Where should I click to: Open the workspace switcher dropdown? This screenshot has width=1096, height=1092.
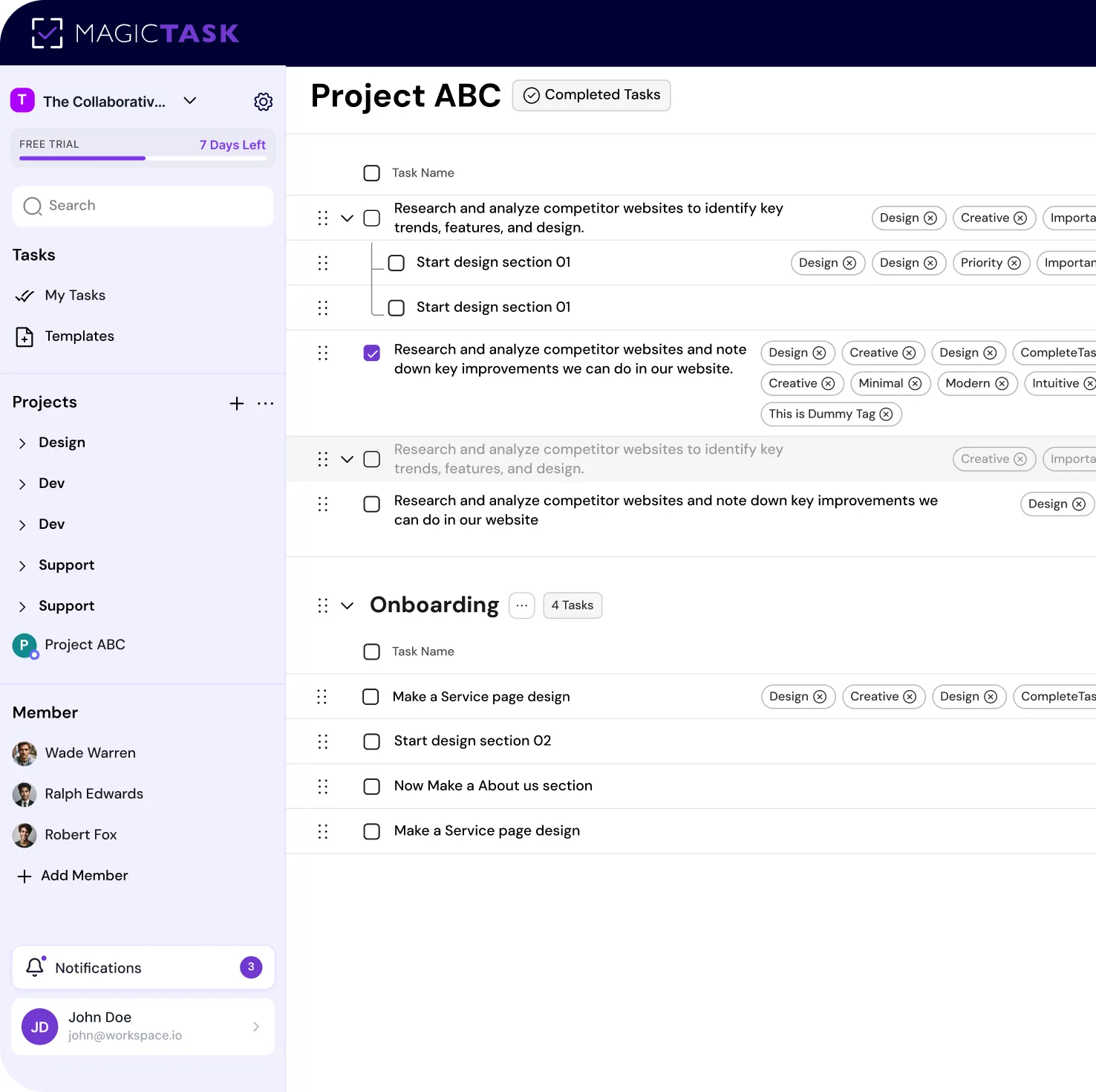coord(190,101)
